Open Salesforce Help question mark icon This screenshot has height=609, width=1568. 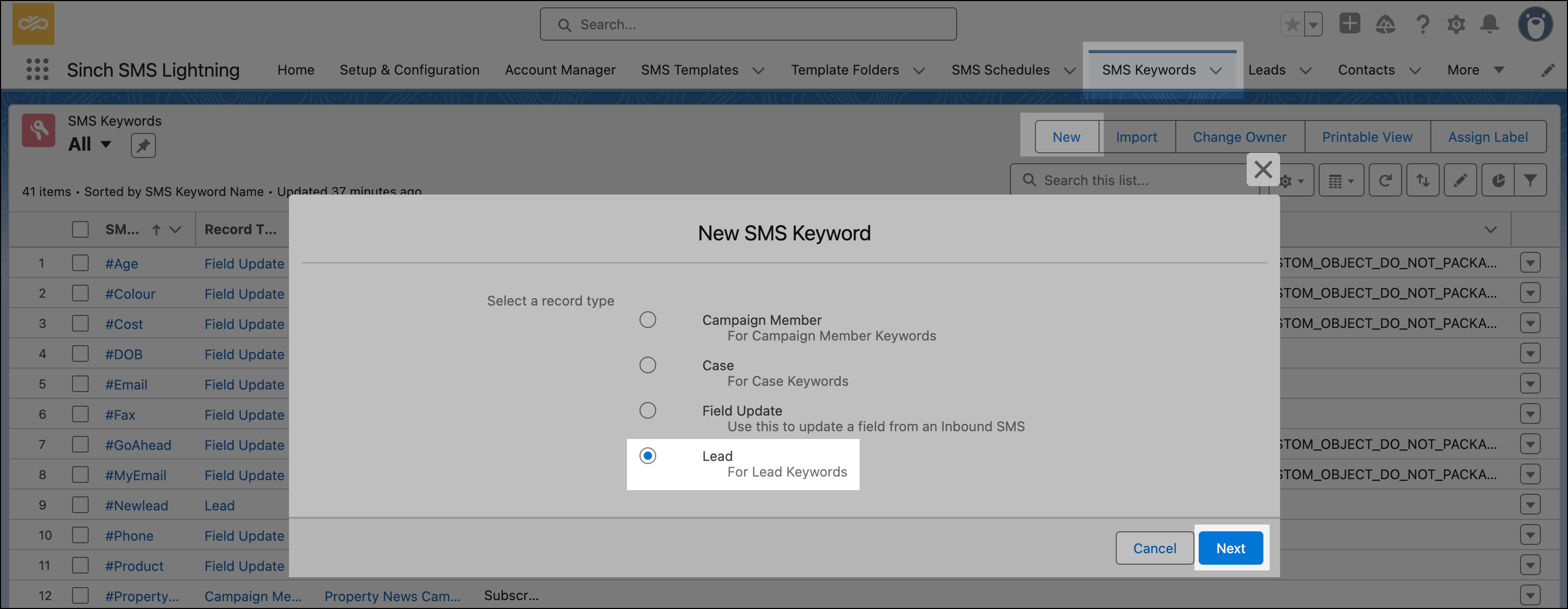point(1422,25)
